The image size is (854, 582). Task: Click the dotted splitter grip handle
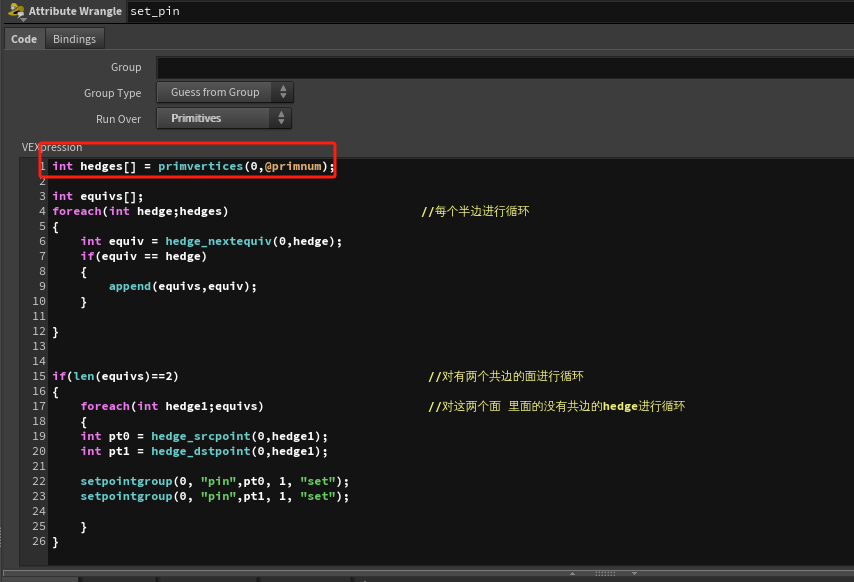click(605, 574)
